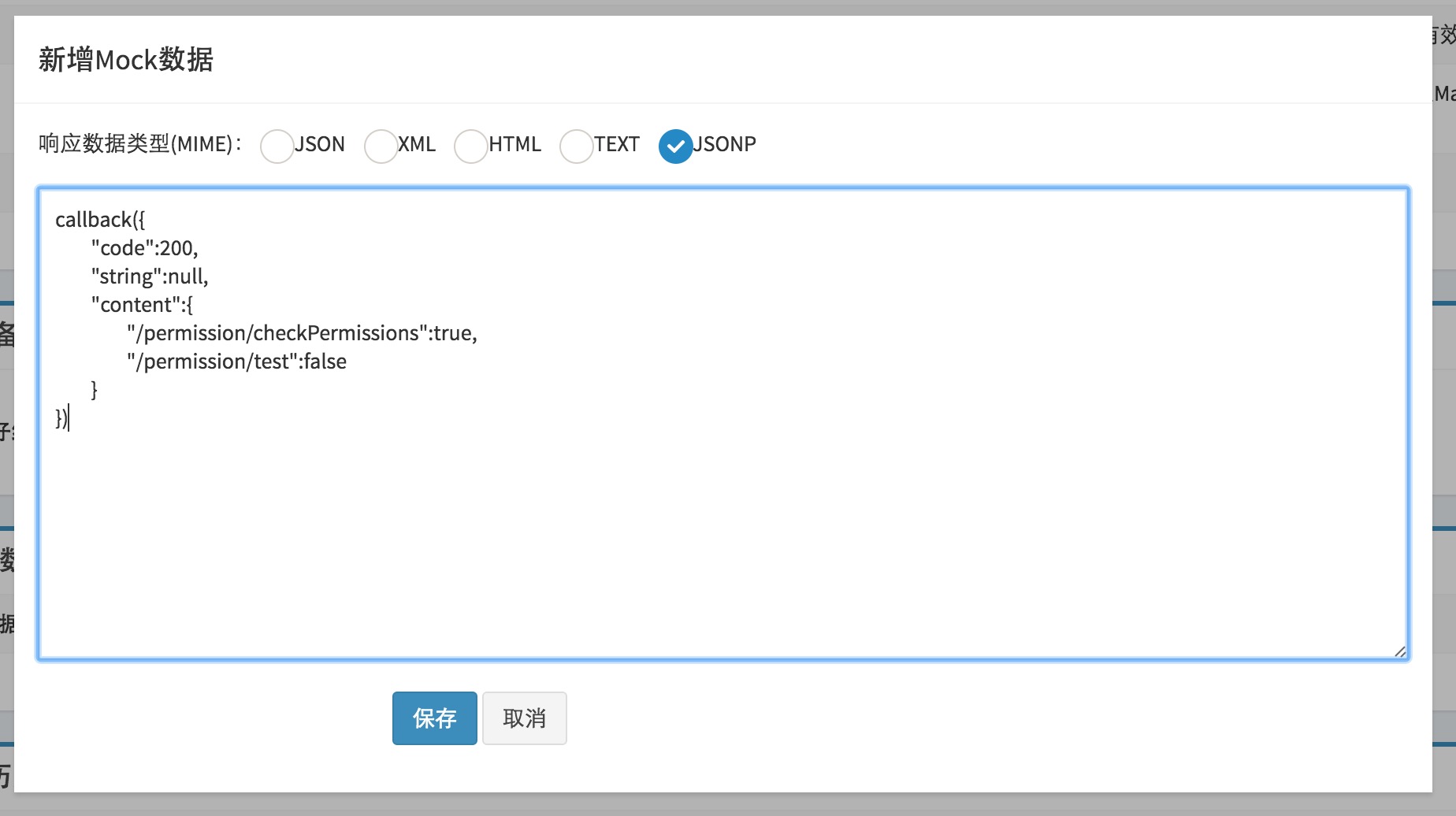1456x816 pixels.
Task: Click the callback({ first line
Action: click(x=100, y=220)
